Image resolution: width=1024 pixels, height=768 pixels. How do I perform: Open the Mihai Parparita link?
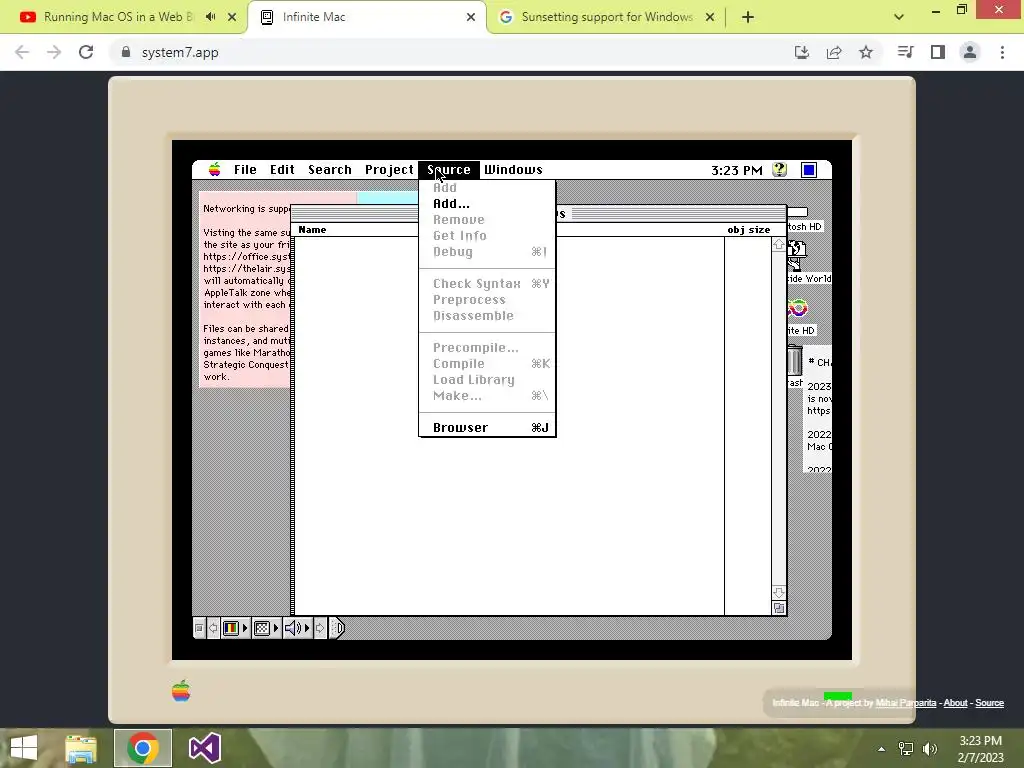tap(905, 703)
